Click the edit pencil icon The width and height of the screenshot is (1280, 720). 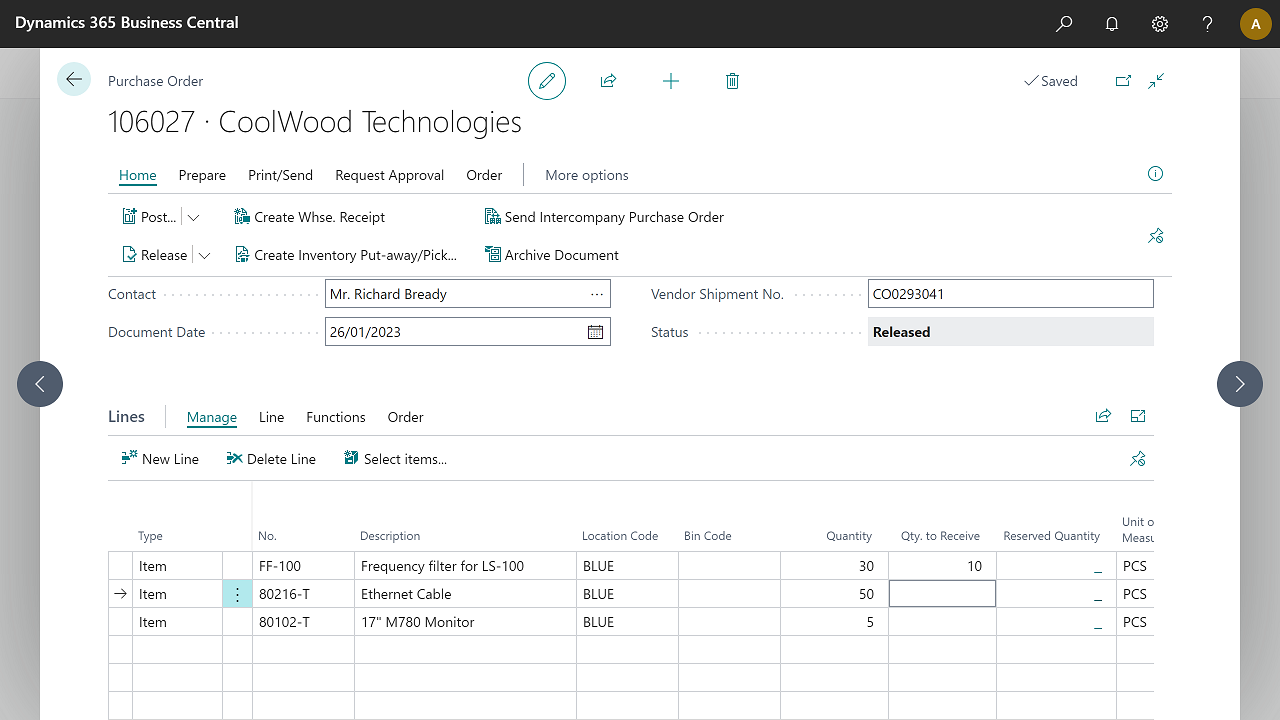(547, 81)
